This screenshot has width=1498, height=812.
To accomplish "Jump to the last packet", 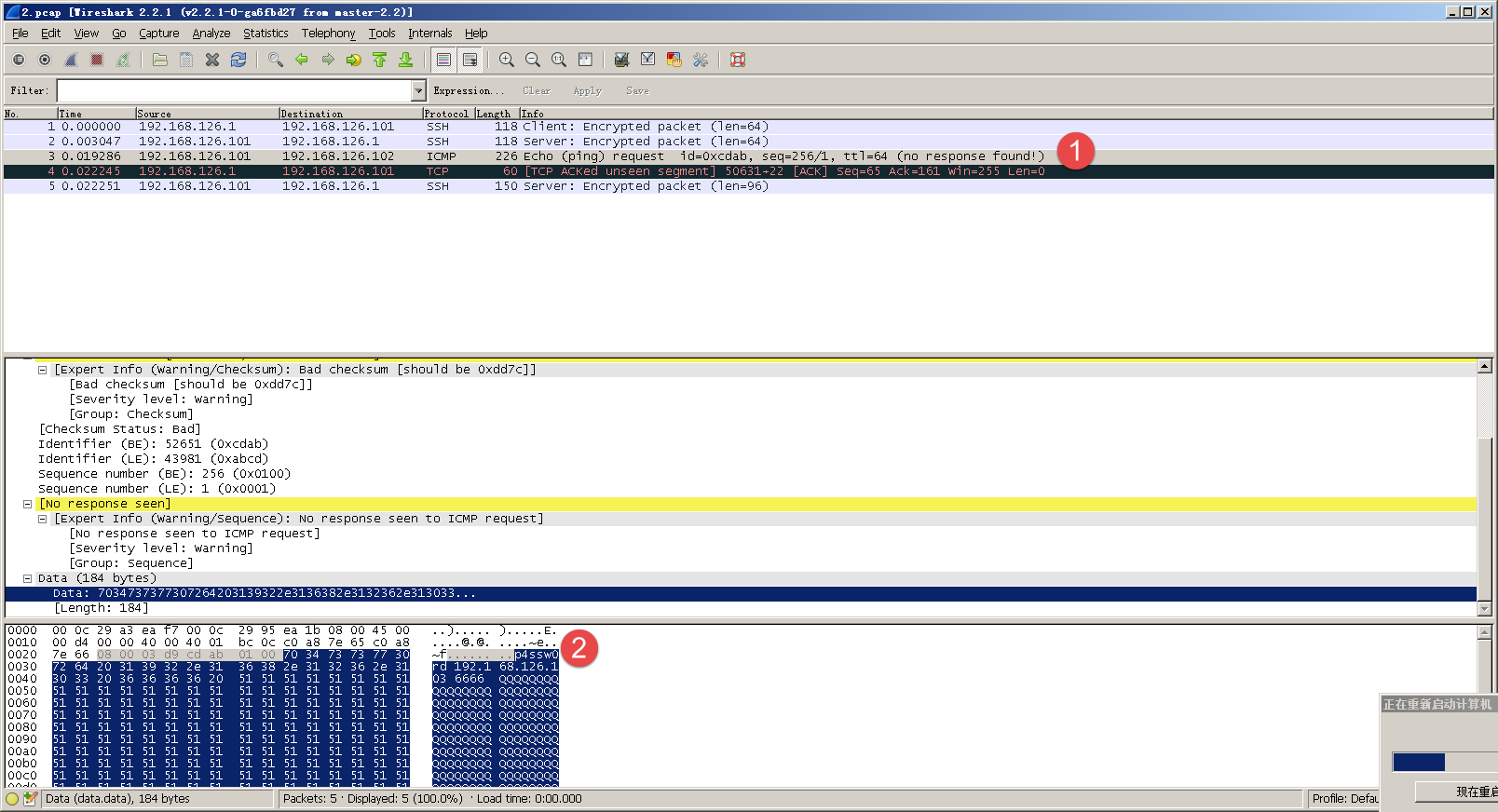I will click(406, 60).
